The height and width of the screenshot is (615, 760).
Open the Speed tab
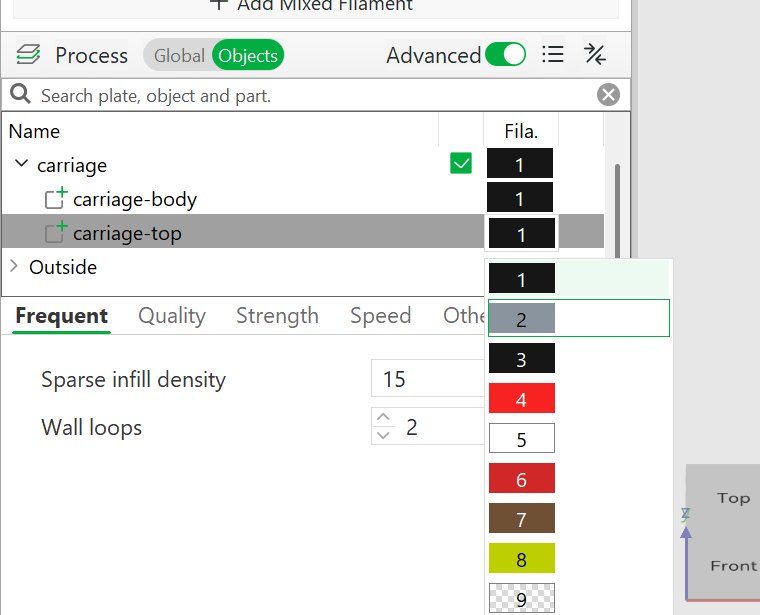click(380, 315)
